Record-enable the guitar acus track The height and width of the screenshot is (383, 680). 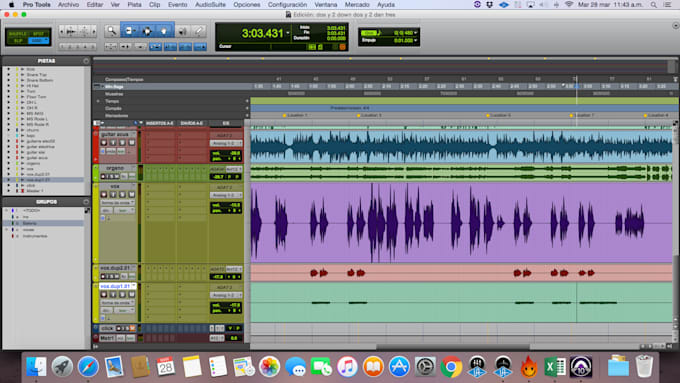[104, 143]
